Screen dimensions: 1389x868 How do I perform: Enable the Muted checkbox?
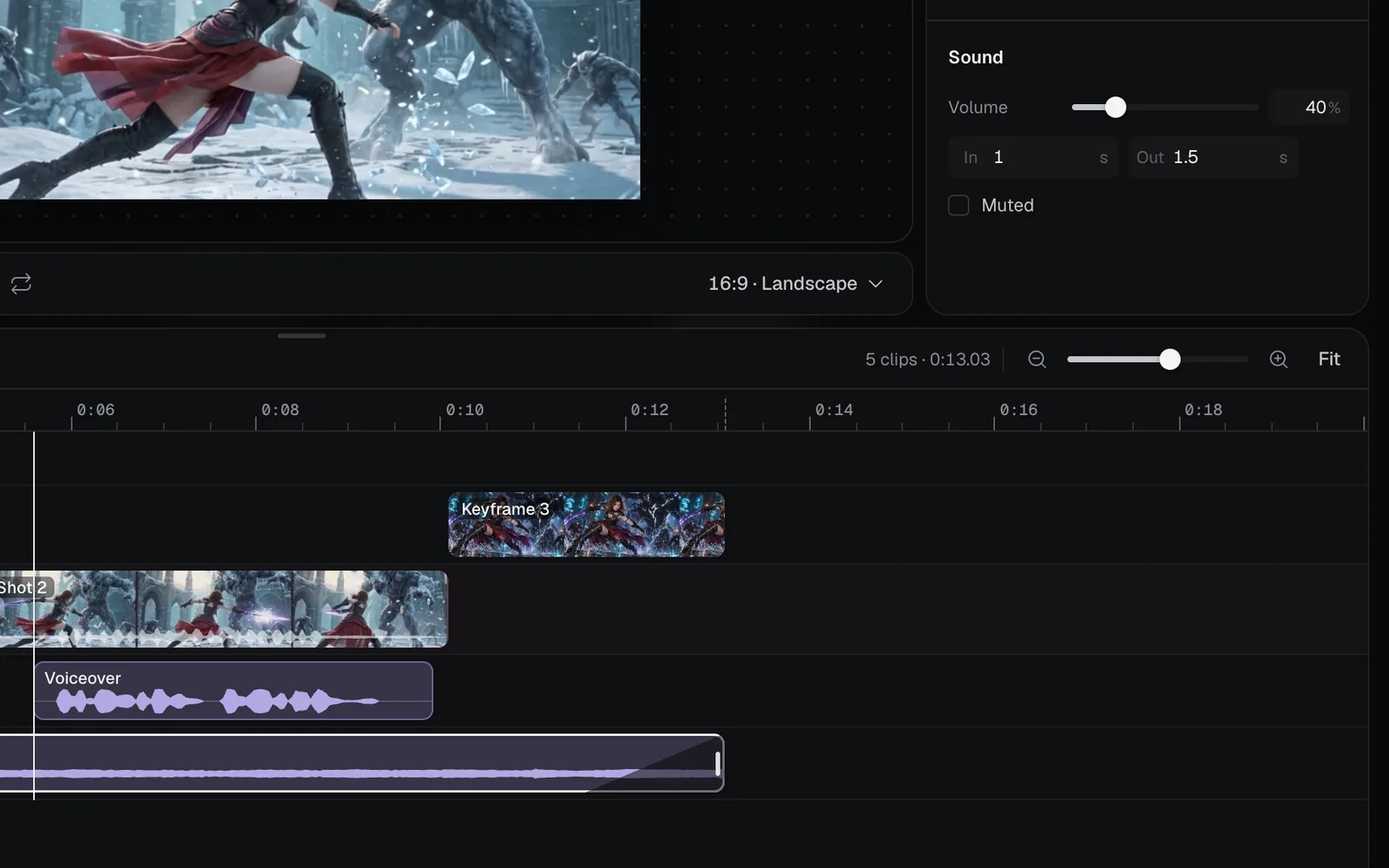pyautogui.click(x=958, y=206)
